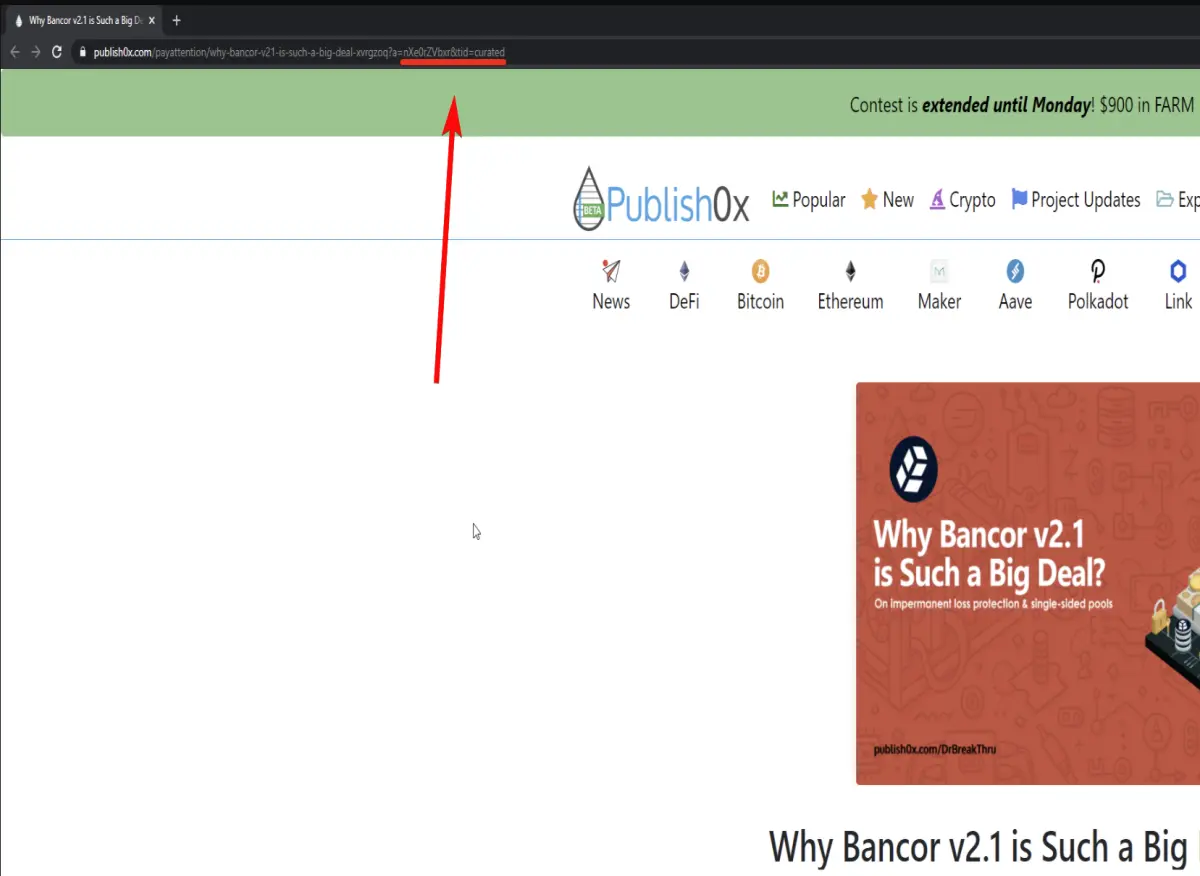Click the Maker category icon
Screen dimensions: 1200x876
939,271
